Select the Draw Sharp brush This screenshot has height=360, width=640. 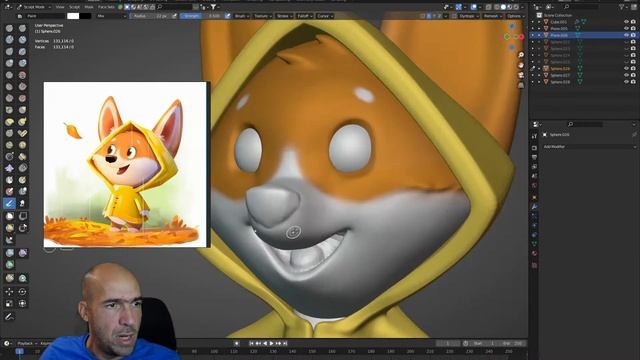(x=22, y=28)
